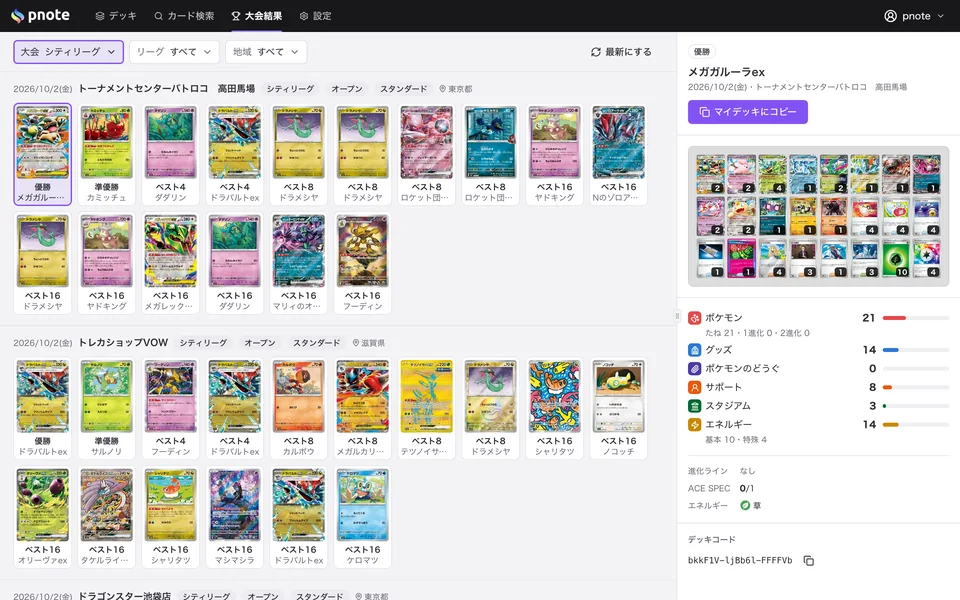Open the ベスト16 ノコッチ deck
The height and width of the screenshot is (600, 960).
click(x=618, y=408)
